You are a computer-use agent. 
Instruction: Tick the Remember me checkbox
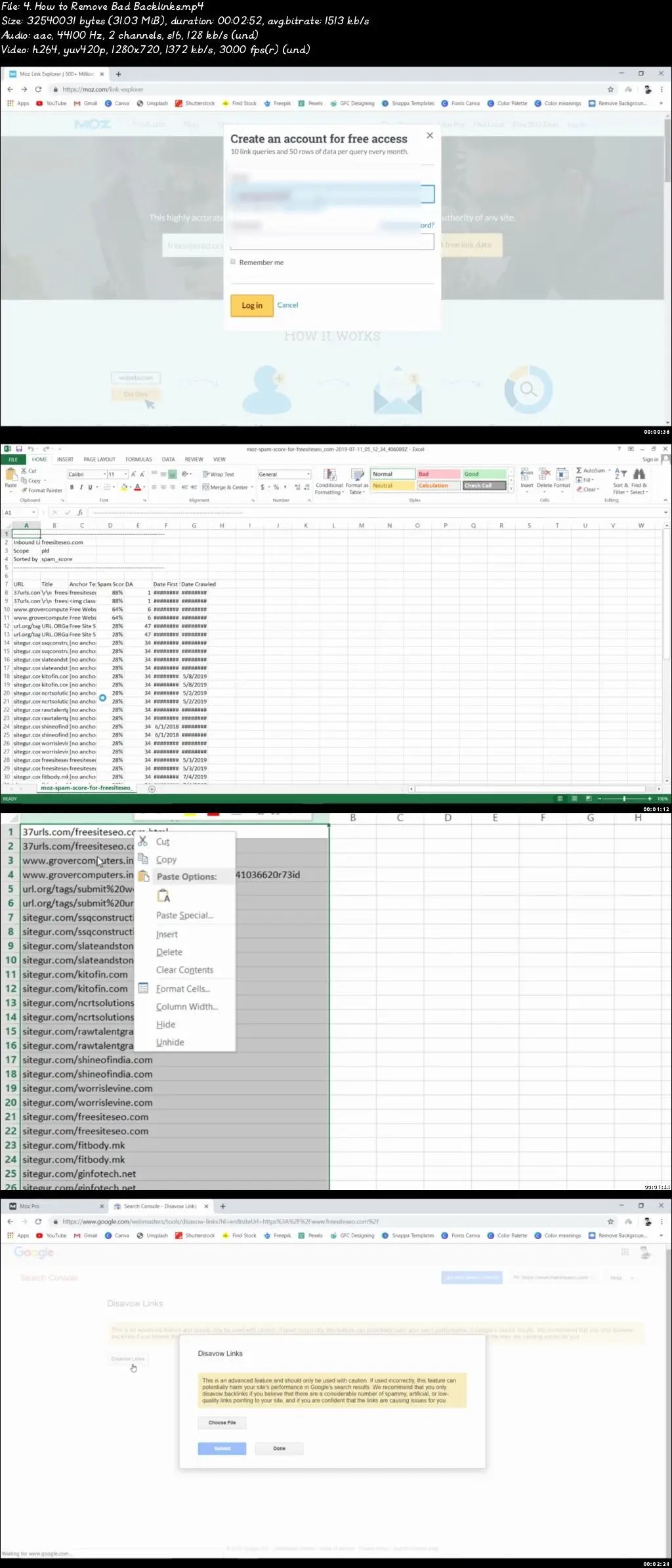click(233, 261)
